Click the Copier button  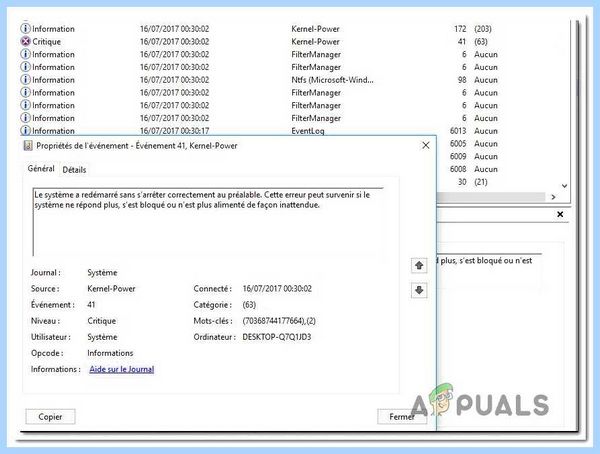tap(50, 416)
